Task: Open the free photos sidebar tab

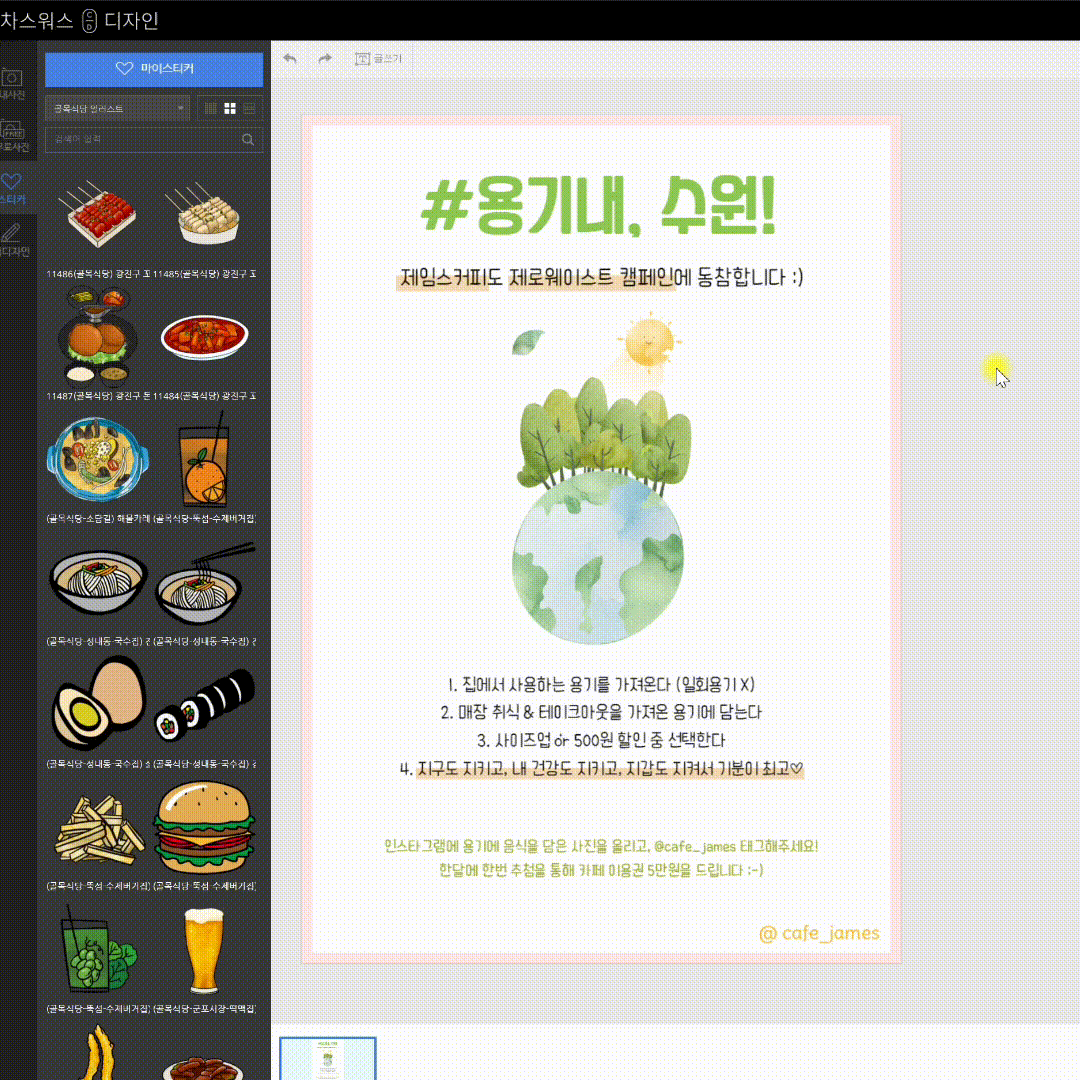Action: tap(14, 136)
